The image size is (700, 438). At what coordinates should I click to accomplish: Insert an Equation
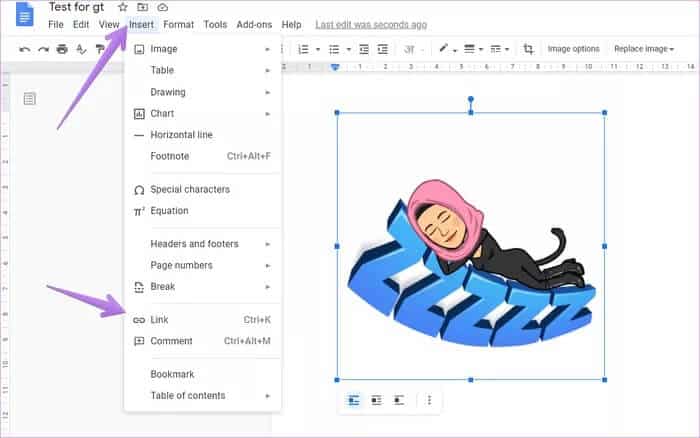[203, 211]
